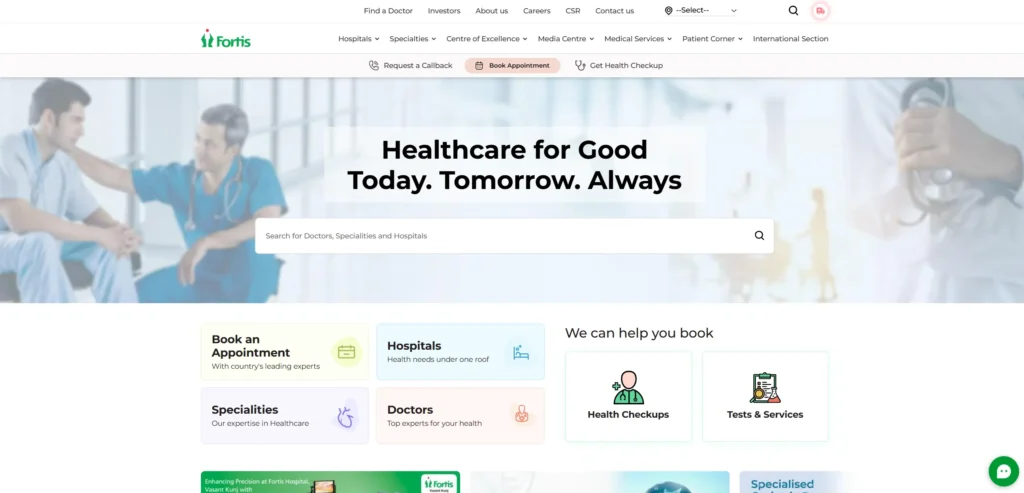This screenshot has height=493, width=1024.
Task: Expand the Hospitals menu
Action: (359, 39)
